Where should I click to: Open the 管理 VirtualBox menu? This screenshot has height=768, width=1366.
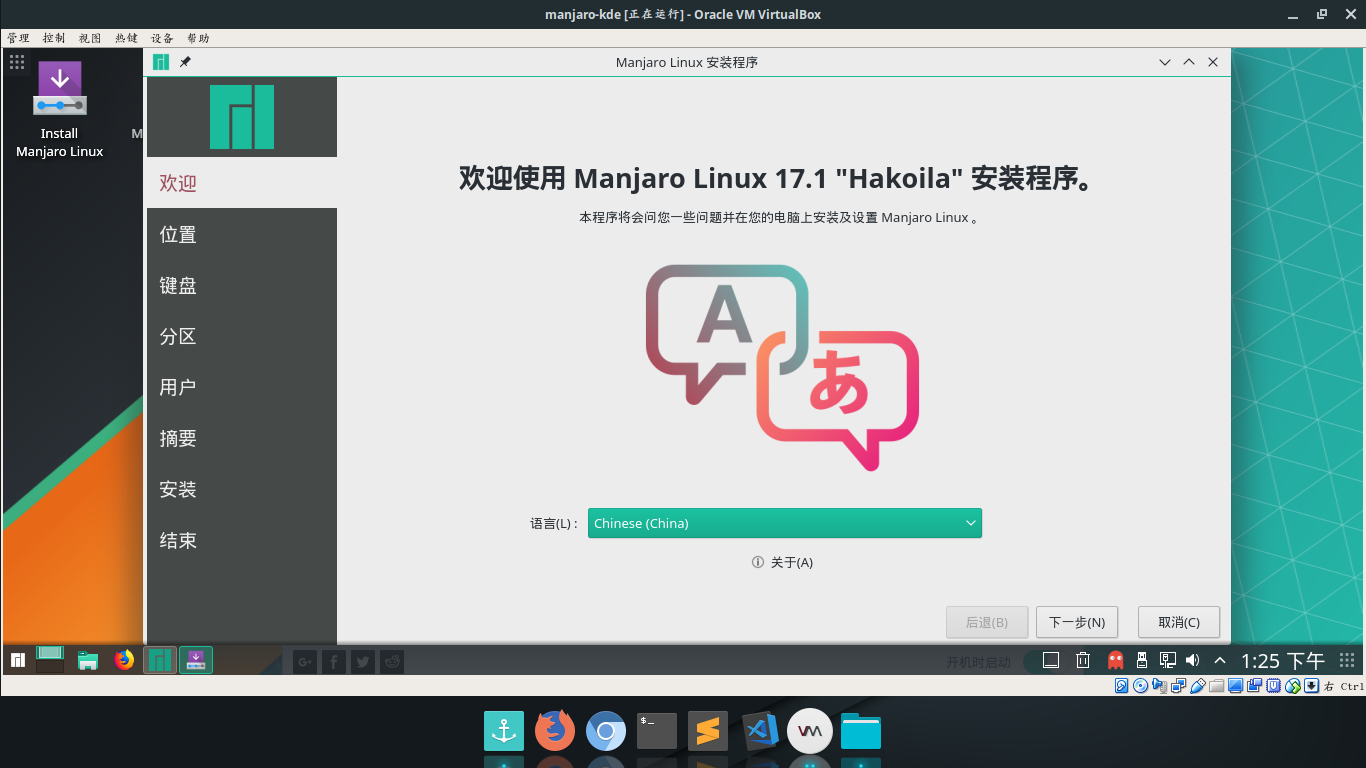(x=18, y=38)
